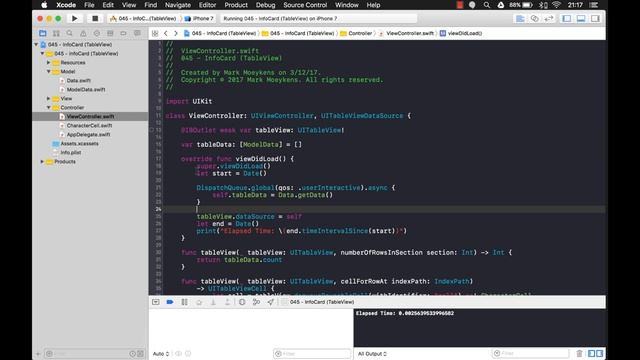Open the Navigate menu
640x360 pixels.
pyautogui.click(x=178, y=5)
